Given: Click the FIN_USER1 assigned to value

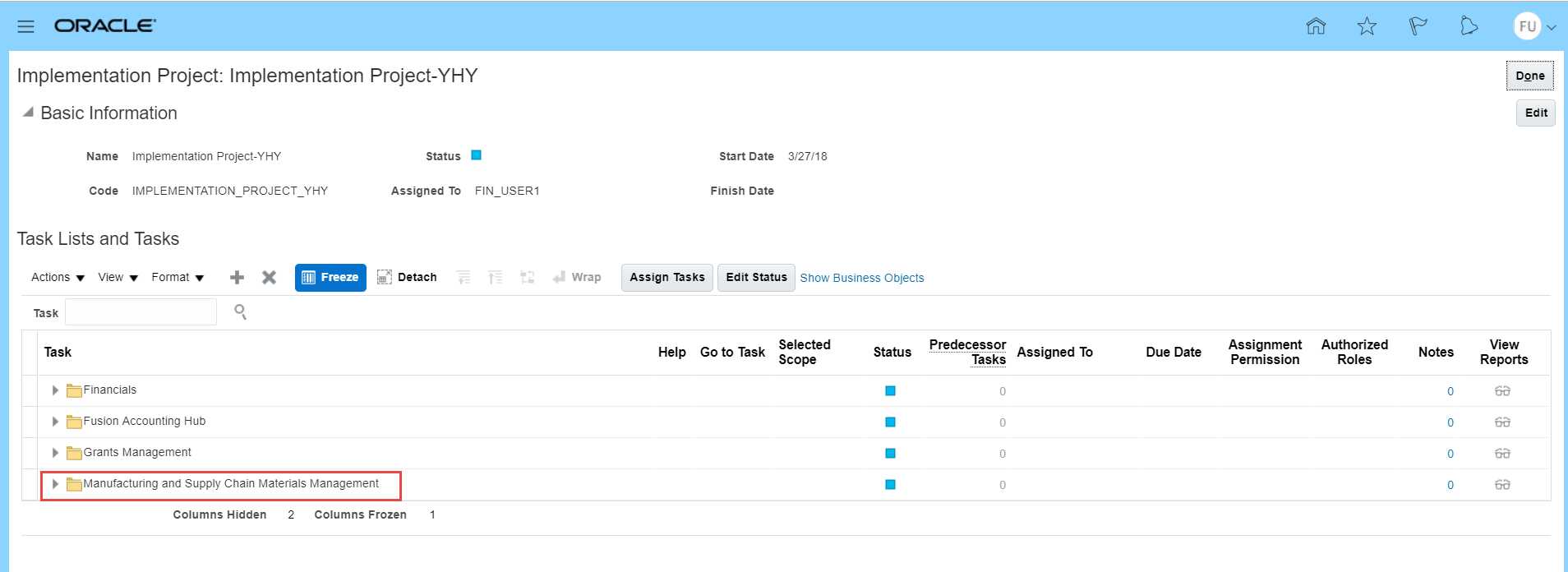Looking at the screenshot, I should [507, 191].
